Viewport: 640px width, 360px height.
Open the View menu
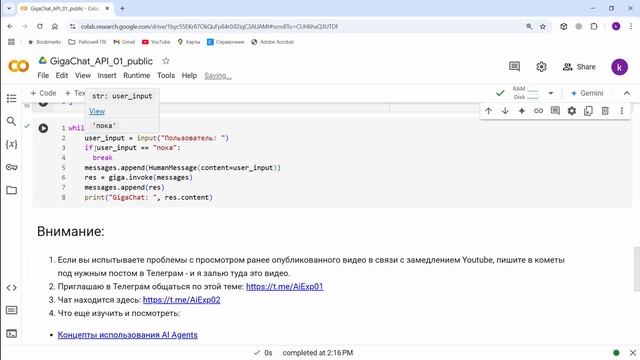click(x=83, y=76)
